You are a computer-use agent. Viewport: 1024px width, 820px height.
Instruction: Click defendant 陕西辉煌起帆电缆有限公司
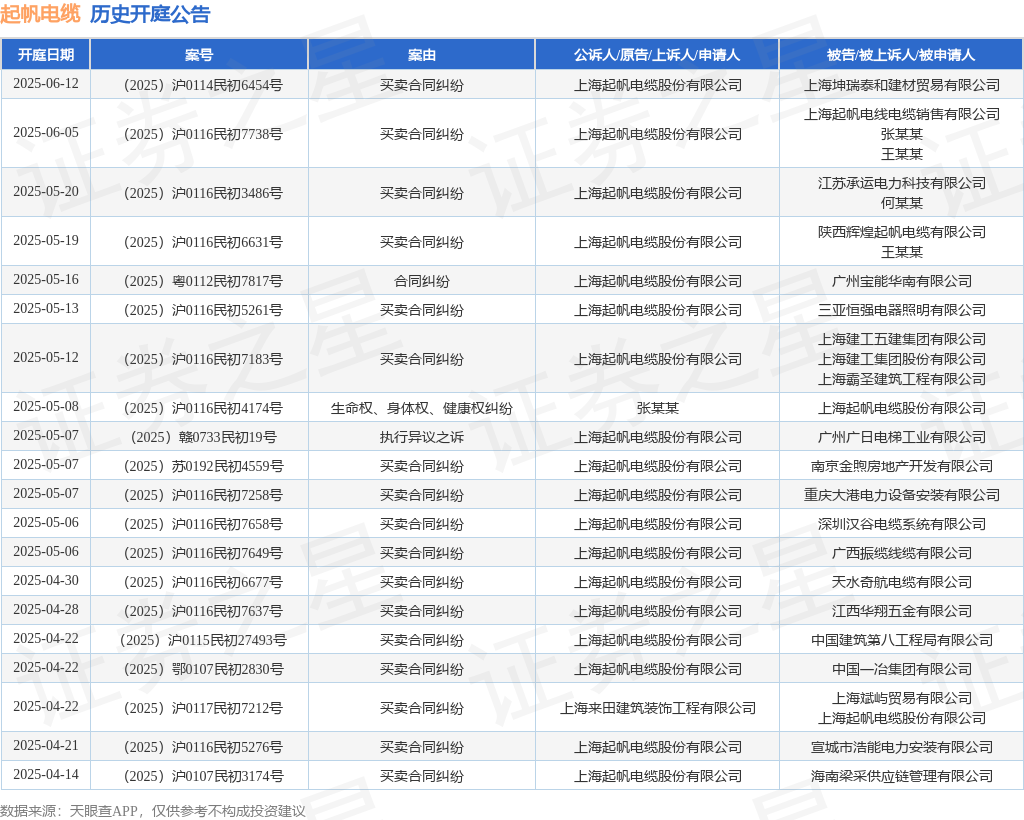point(902,232)
